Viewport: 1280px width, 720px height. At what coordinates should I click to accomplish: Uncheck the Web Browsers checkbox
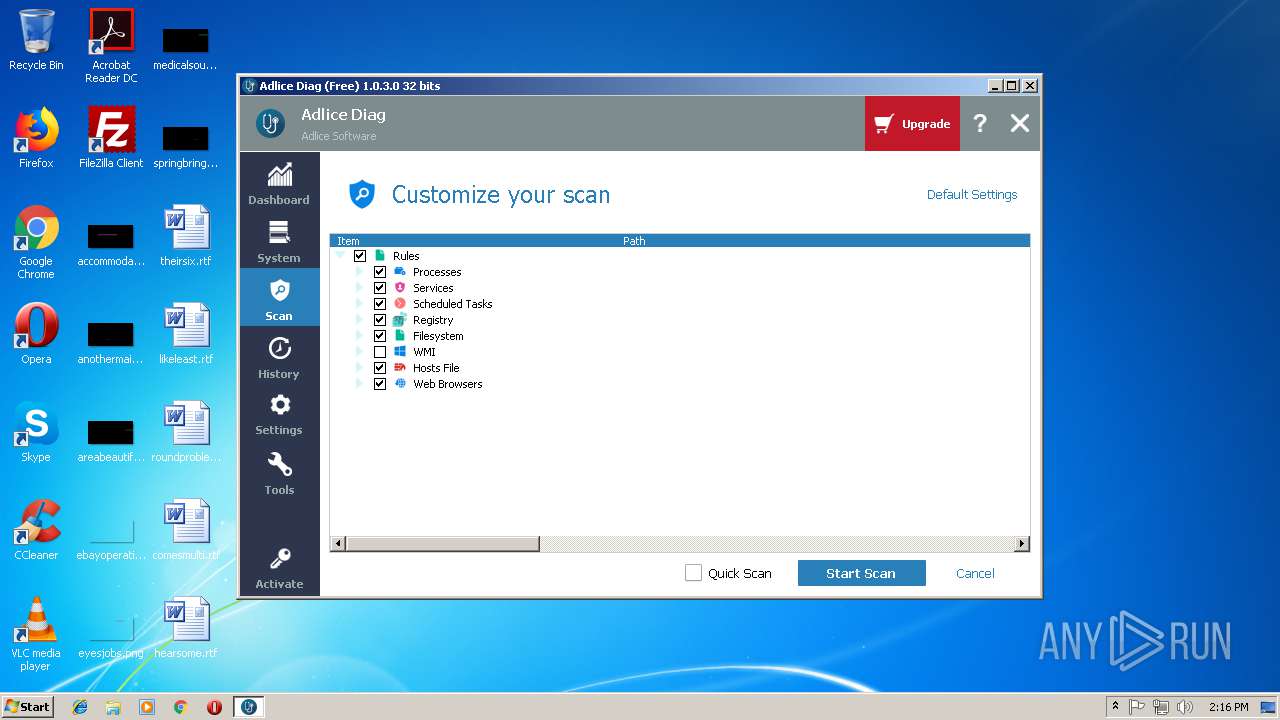pos(380,384)
